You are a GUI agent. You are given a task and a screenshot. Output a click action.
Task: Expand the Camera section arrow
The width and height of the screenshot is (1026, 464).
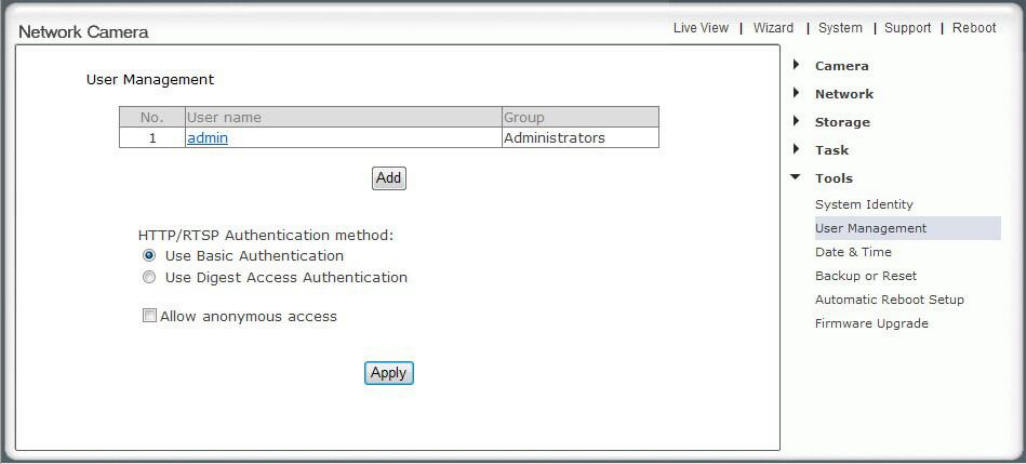tap(796, 65)
